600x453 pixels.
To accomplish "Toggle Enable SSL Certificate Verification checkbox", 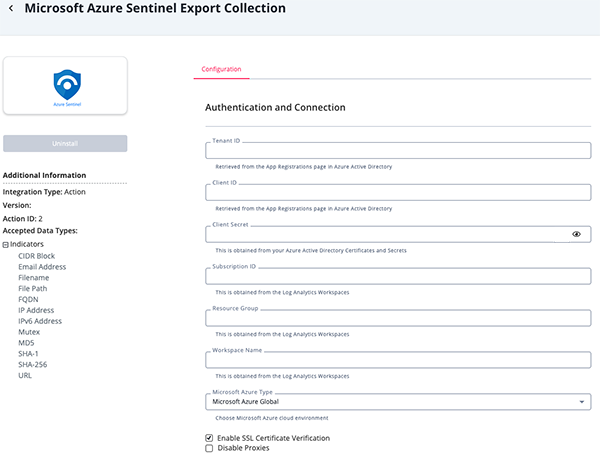I will [x=209, y=438].
